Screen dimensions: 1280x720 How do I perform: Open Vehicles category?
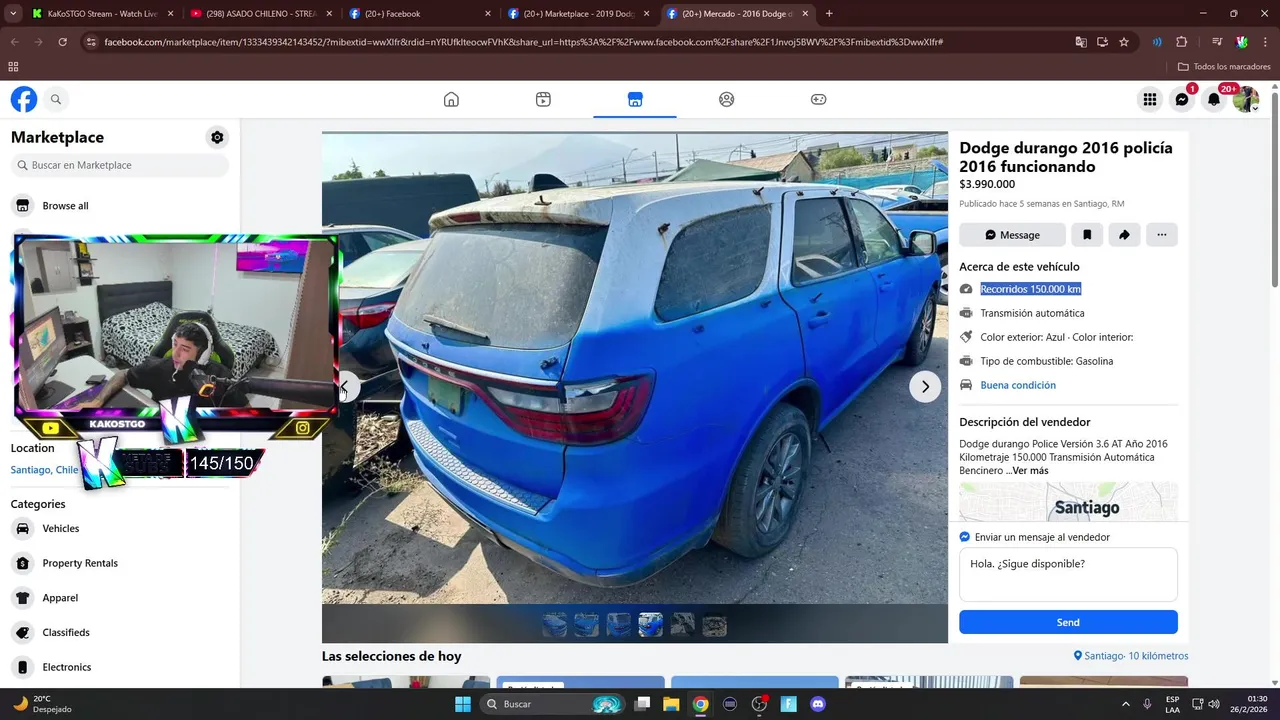coord(120,529)
